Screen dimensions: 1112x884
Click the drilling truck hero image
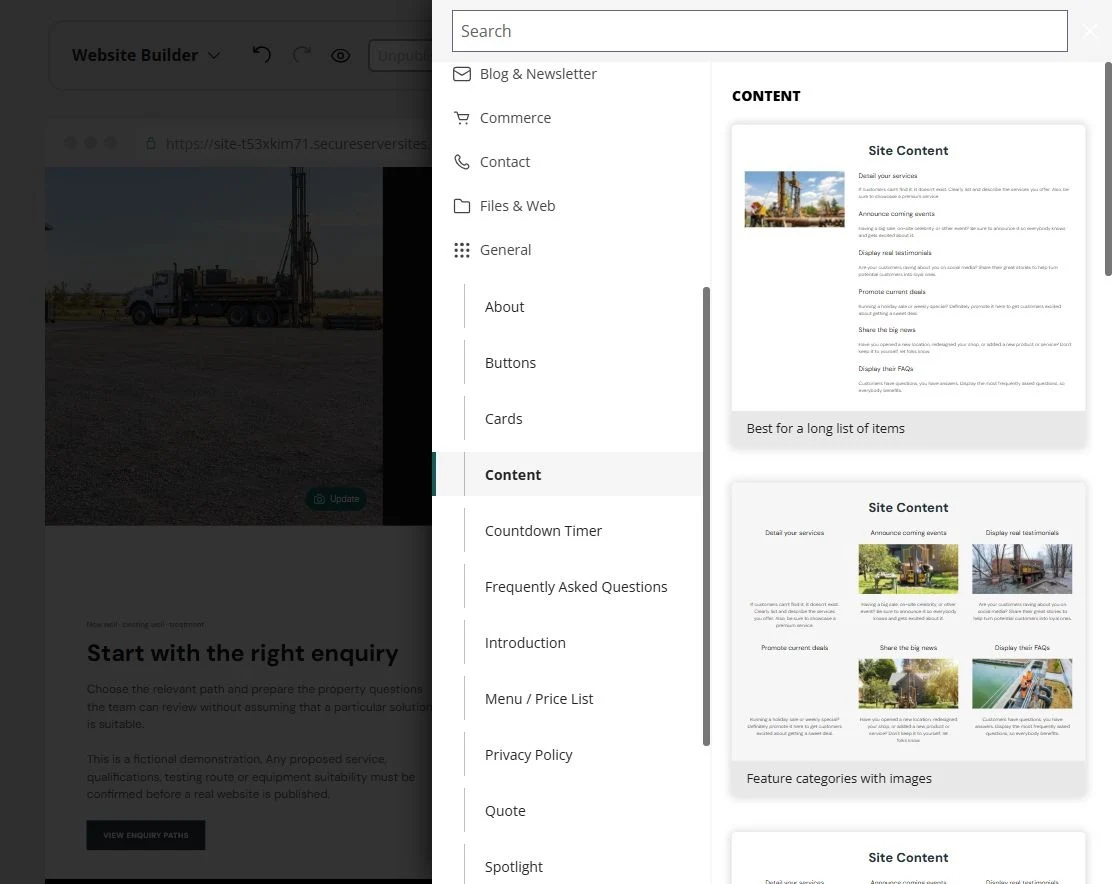[x=213, y=346]
